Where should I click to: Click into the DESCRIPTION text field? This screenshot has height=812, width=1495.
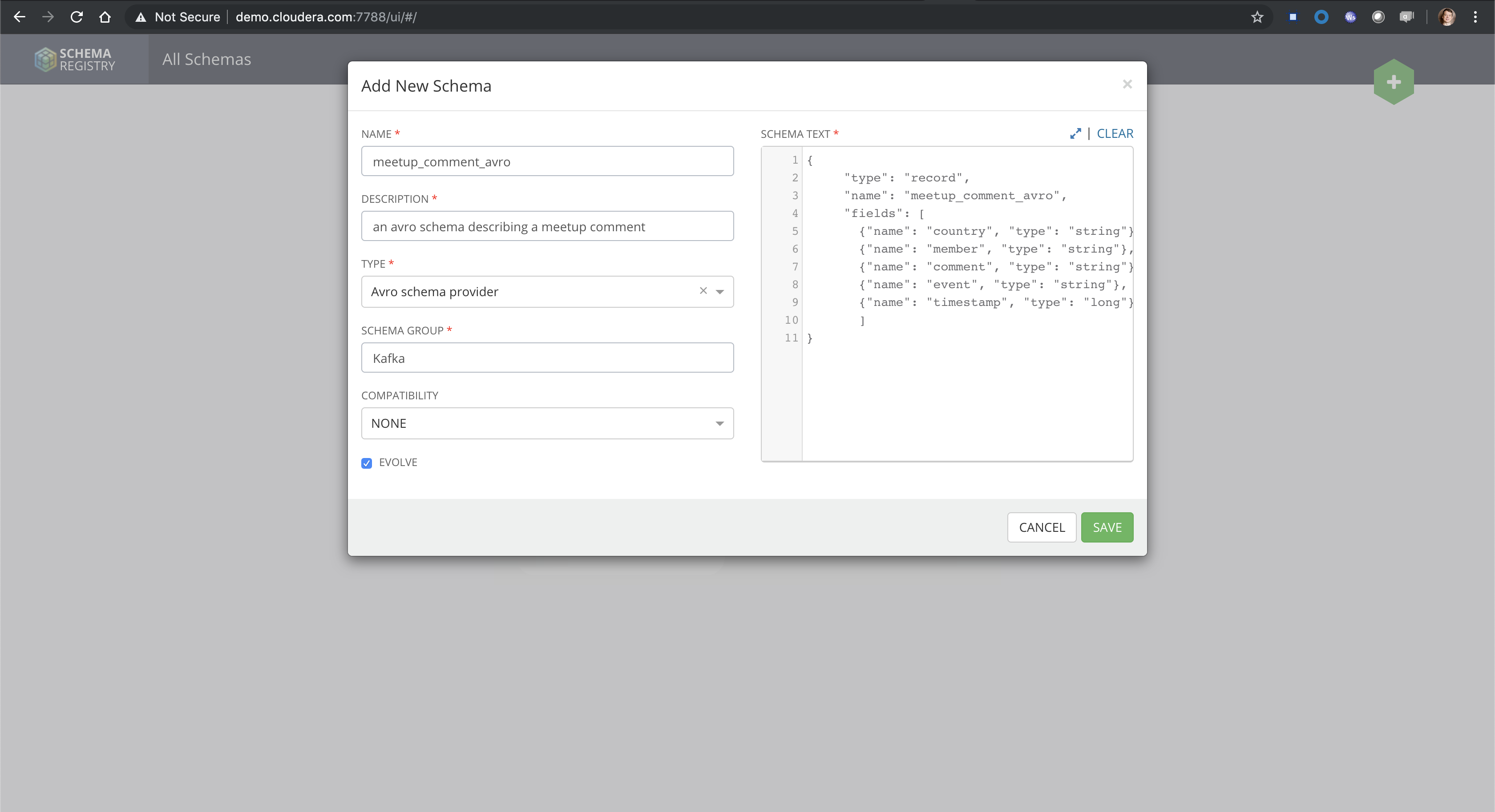tap(547, 226)
